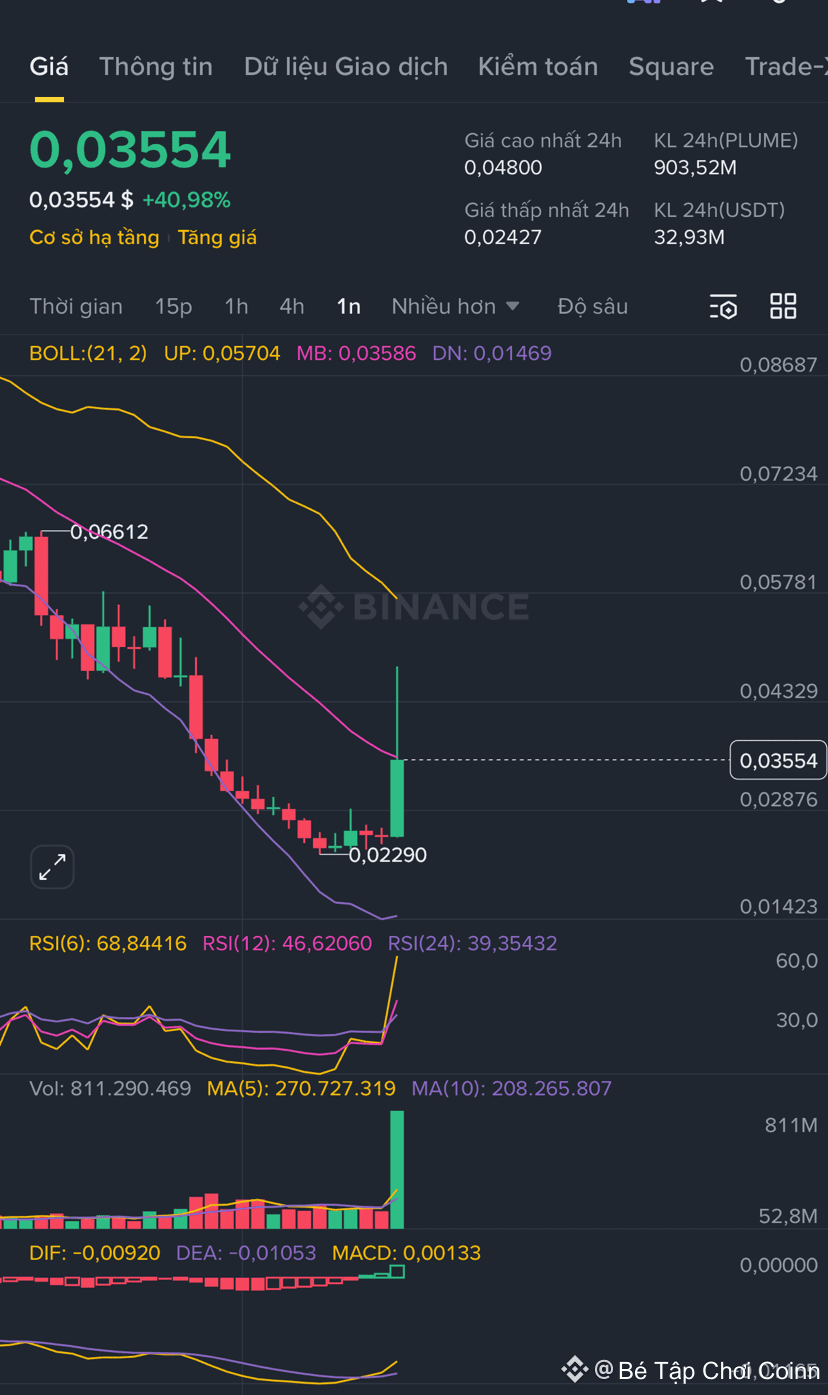Click the 24h low value 0,02427
Image resolution: width=828 pixels, height=1395 pixels.
503,237
